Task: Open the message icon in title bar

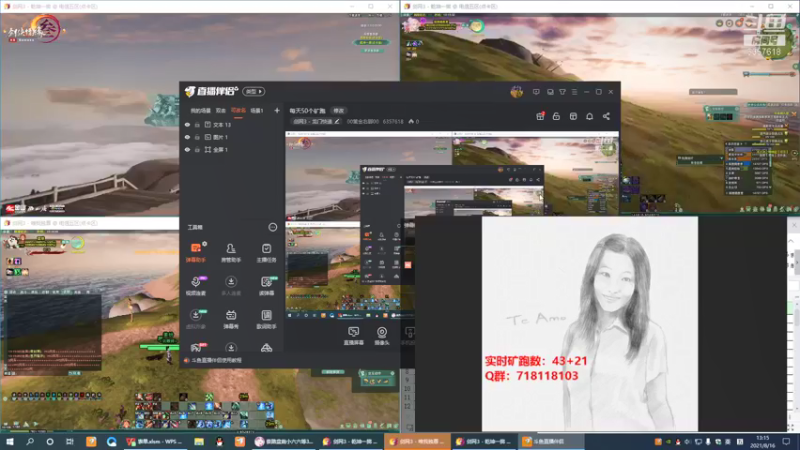Action: point(536,92)
